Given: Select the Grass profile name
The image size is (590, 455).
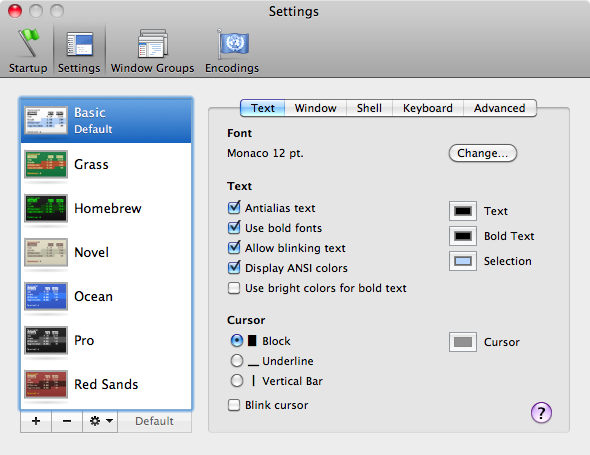Looking at the screenshot, I should 91,164.
